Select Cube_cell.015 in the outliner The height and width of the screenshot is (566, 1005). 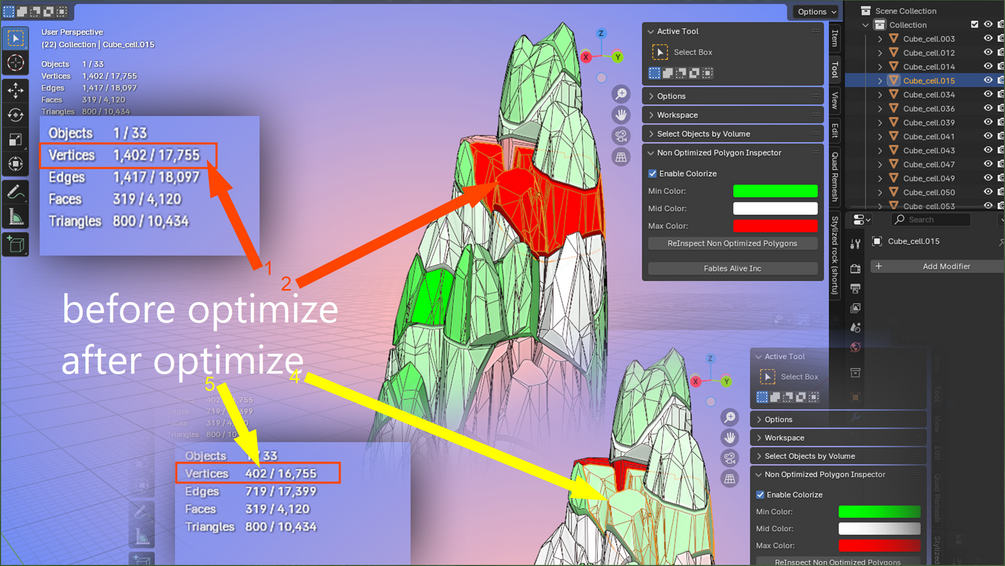[929, 81]
